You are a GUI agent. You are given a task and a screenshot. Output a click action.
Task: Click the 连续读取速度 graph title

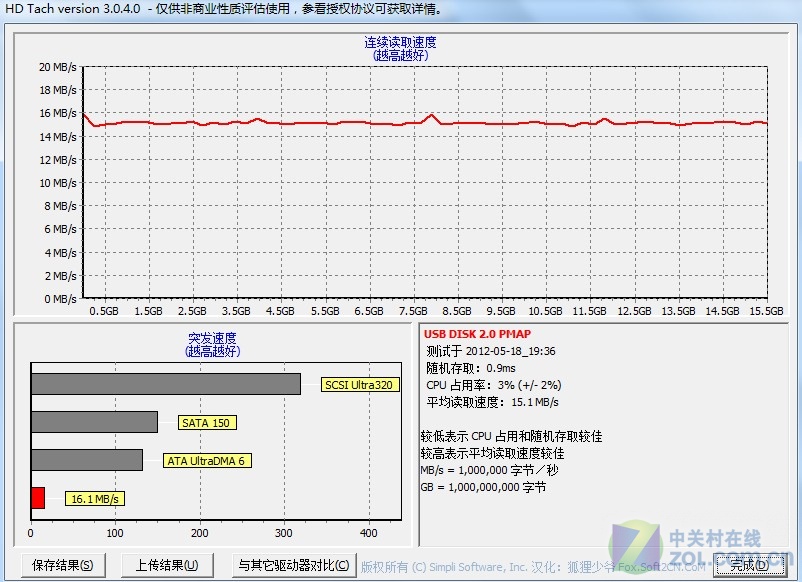(400, 43)
